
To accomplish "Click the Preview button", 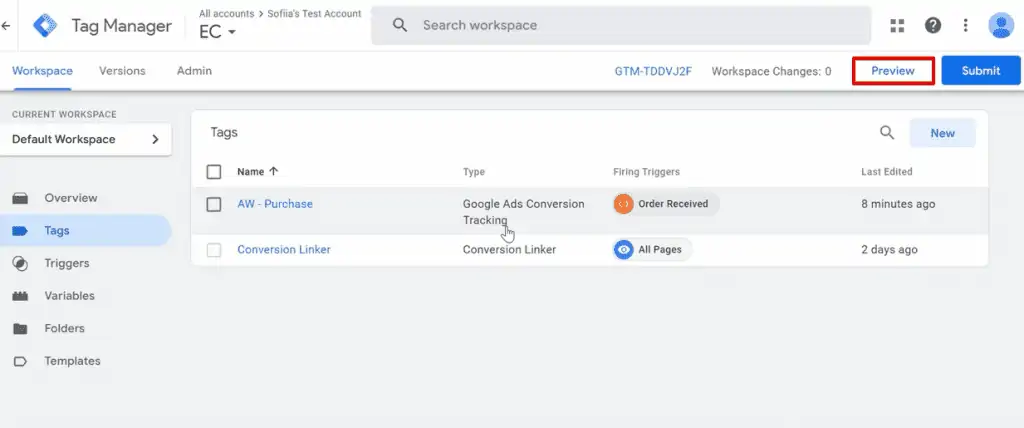I will point(893,71).
